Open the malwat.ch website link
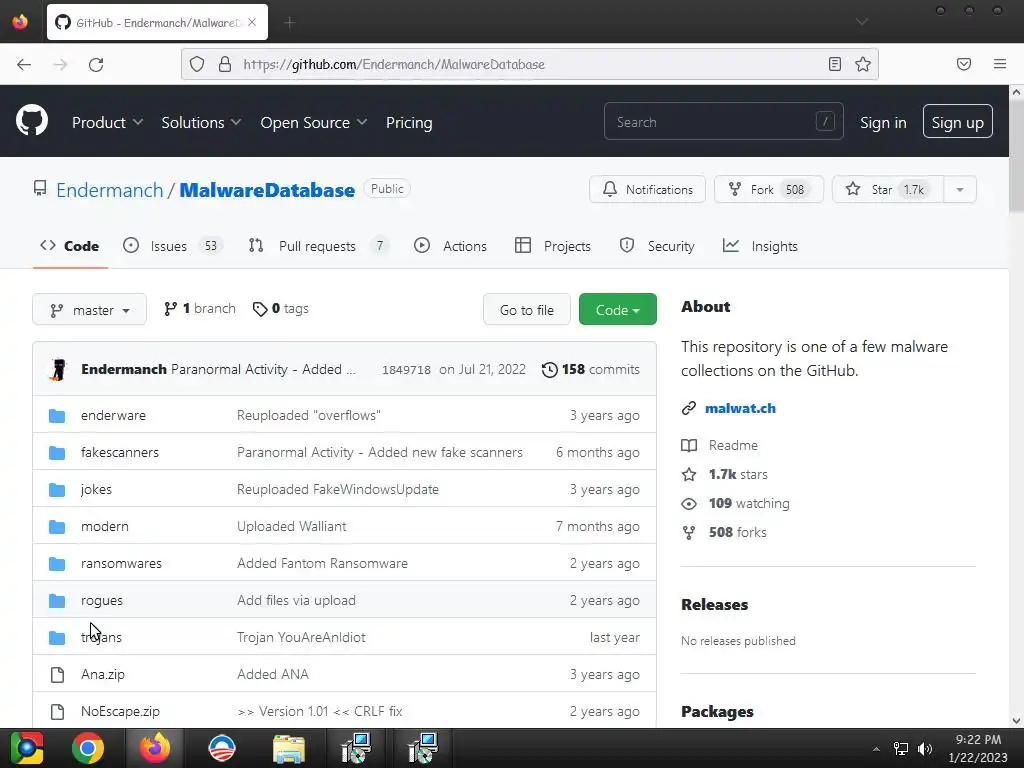This screenshot has height=768, width=1024. pyautogui.click(x=741, y=408)
